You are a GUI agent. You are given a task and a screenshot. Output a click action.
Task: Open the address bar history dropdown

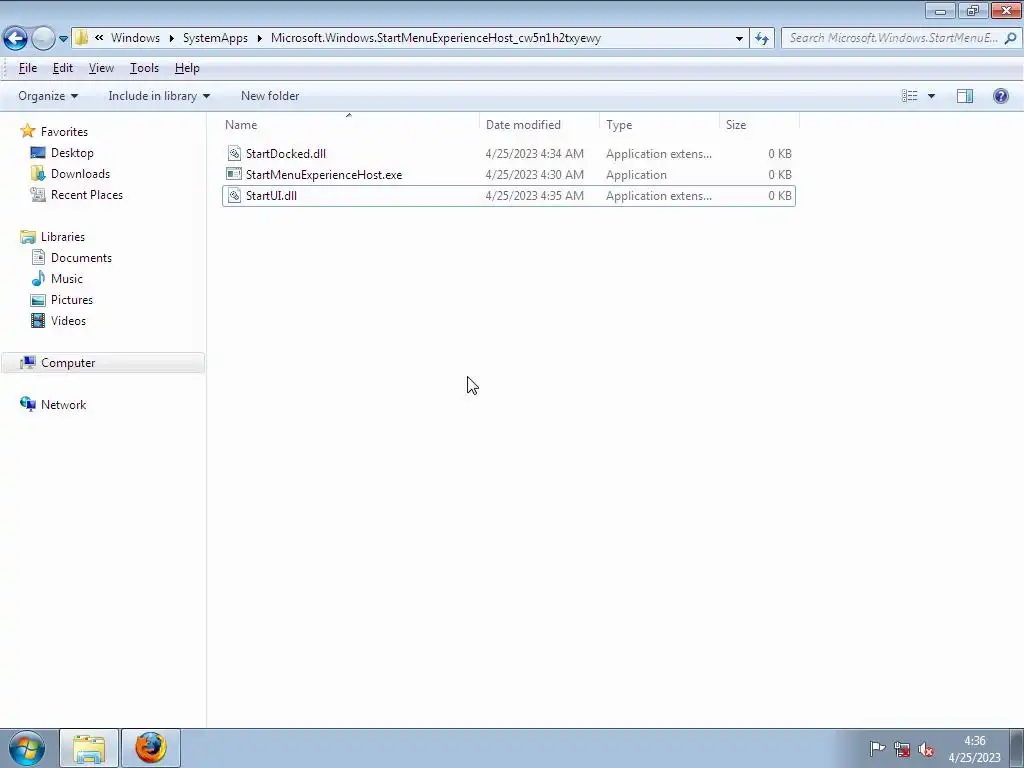pos(739,38)
